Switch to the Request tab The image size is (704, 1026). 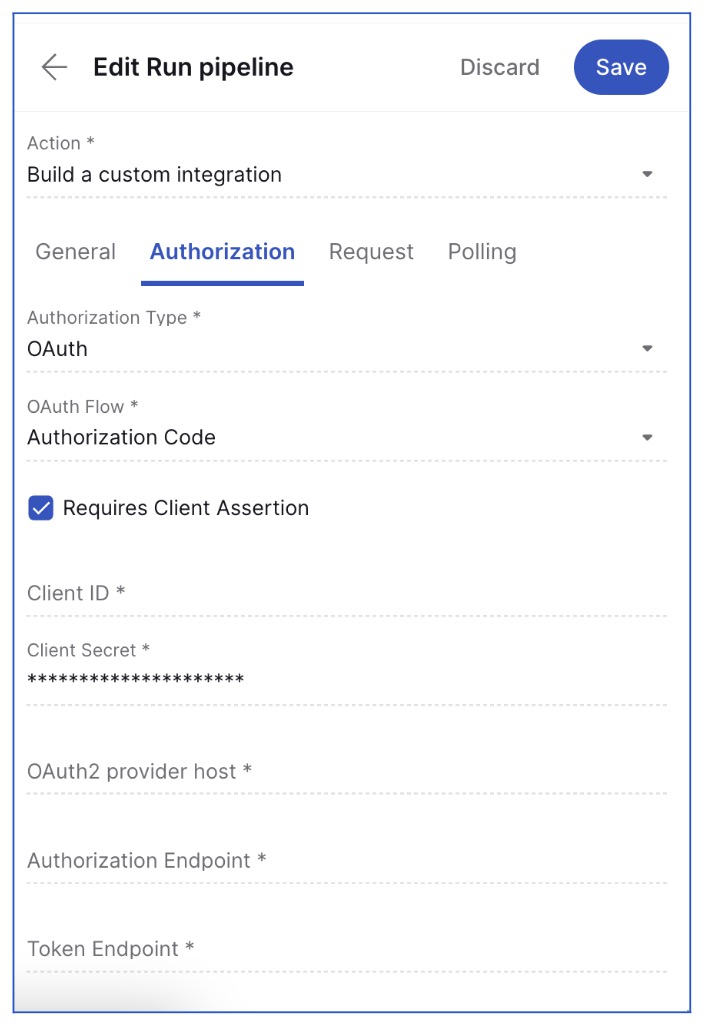coord(371,252)
